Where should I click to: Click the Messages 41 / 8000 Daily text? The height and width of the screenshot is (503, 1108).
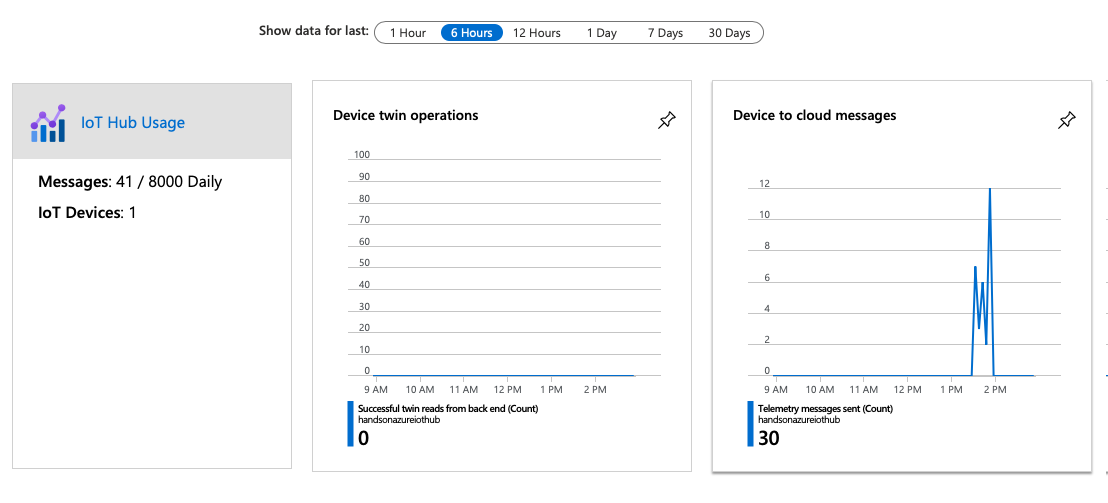point(130,182)
